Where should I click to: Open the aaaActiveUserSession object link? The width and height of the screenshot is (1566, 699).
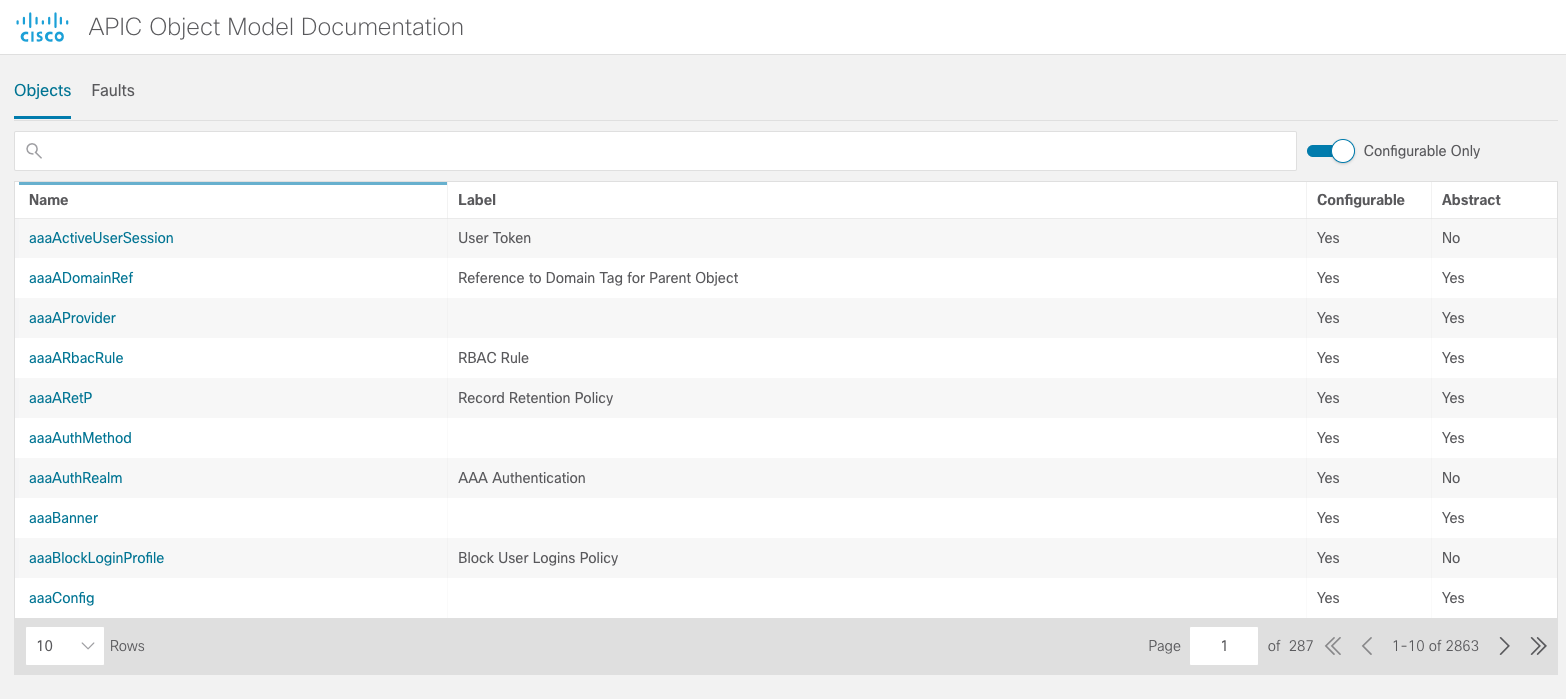point(101,238)
